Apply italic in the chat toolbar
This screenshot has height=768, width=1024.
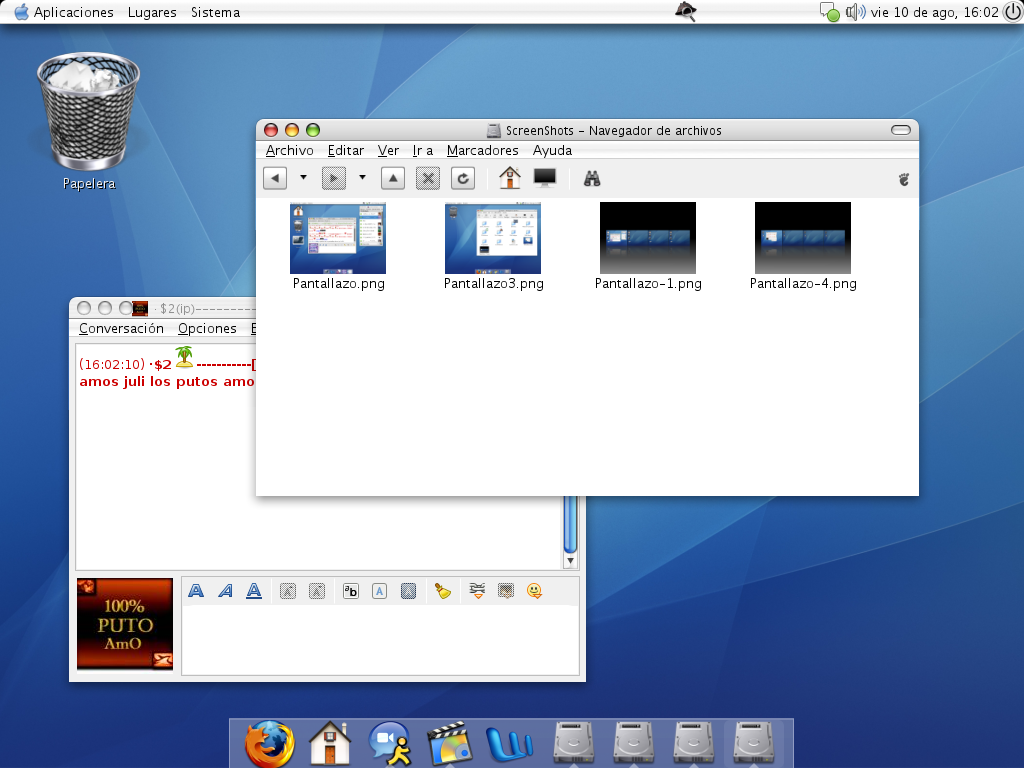click(225, 591)
